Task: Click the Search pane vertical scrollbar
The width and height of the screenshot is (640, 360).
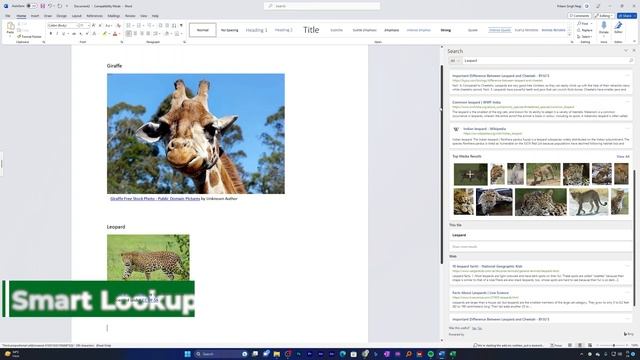Action: point(634,238)
